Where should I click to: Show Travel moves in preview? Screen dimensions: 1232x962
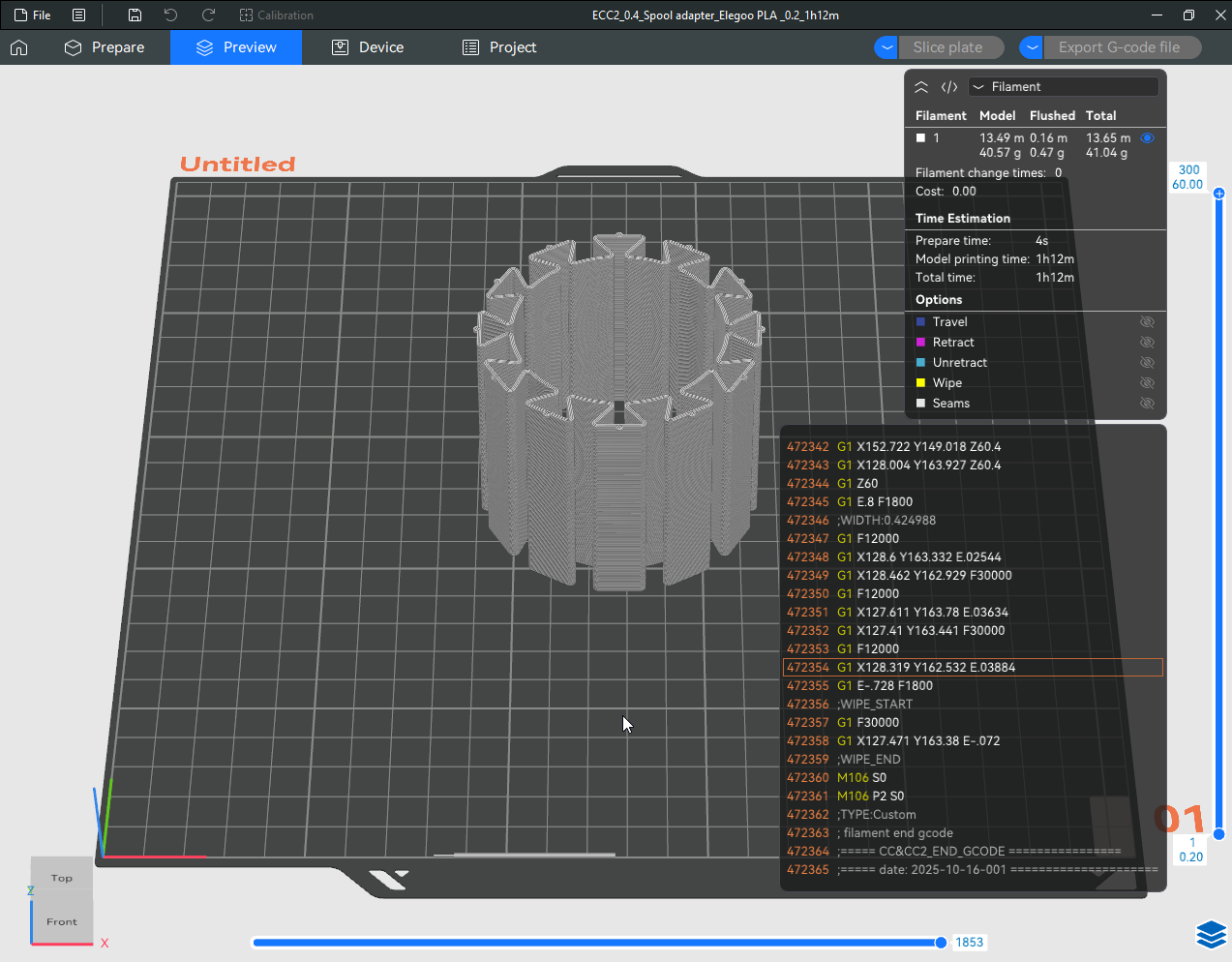pos(1147,322)
